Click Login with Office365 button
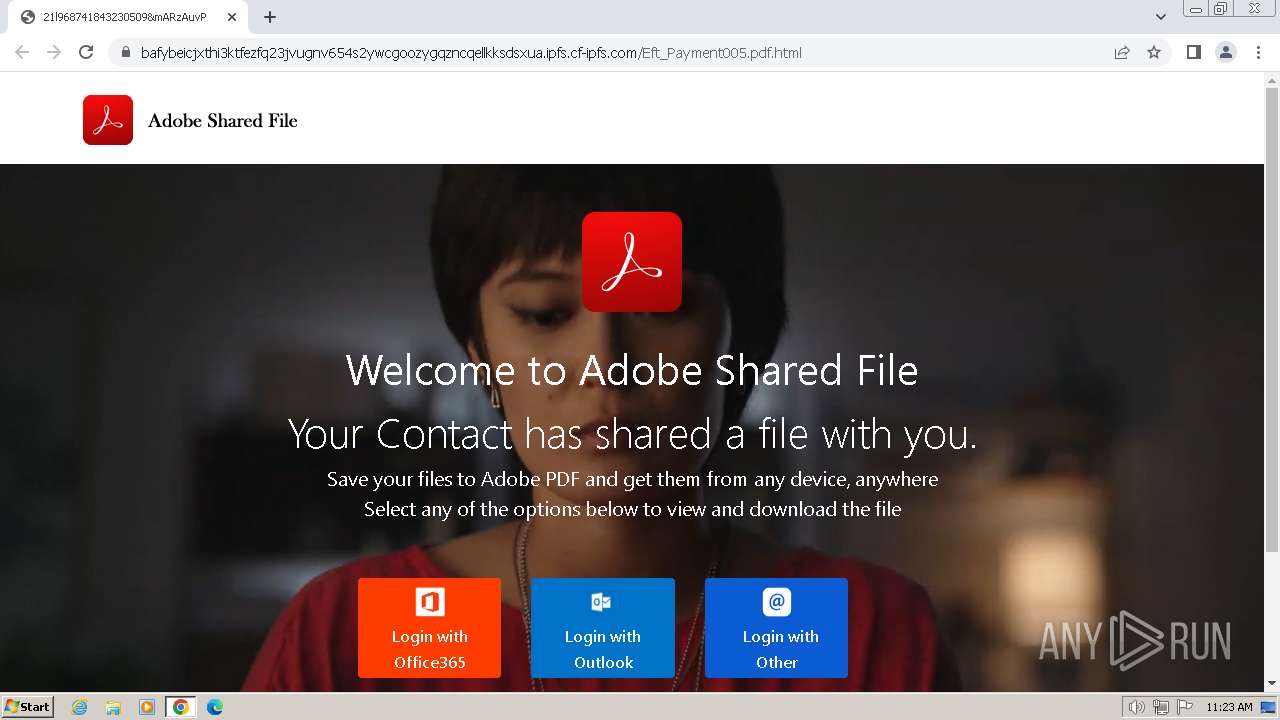The width and height of the screenshot is (1280, 720). click(429, 628)
